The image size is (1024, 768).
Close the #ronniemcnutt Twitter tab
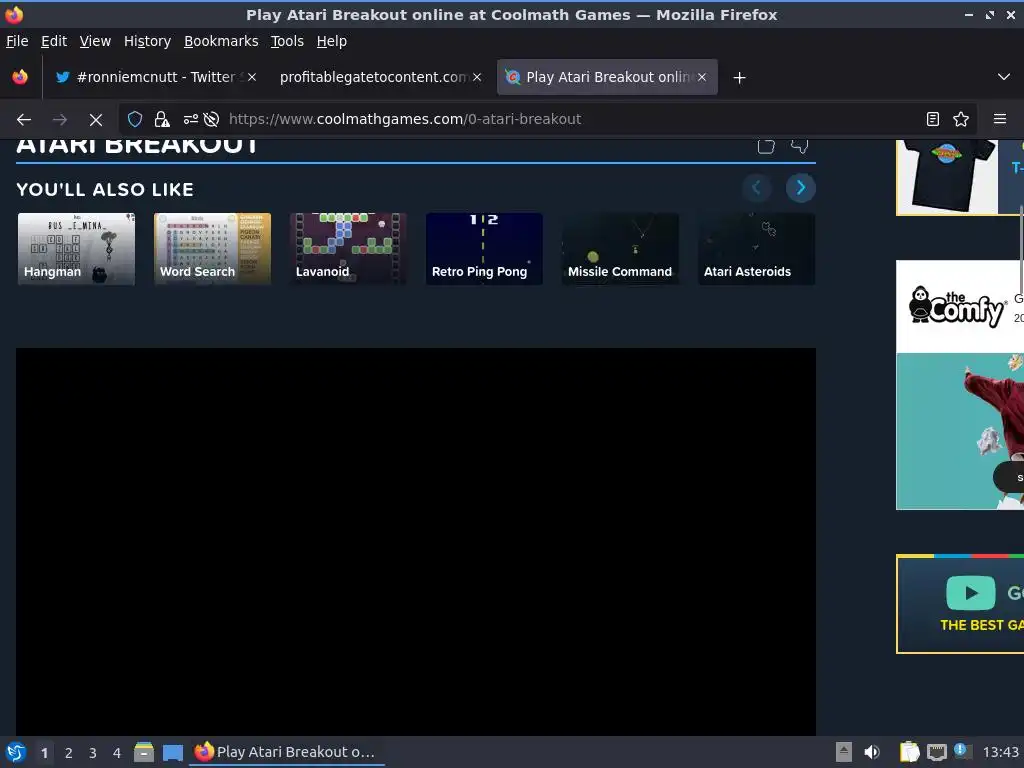pyautogui.click(x=252, y=77)
